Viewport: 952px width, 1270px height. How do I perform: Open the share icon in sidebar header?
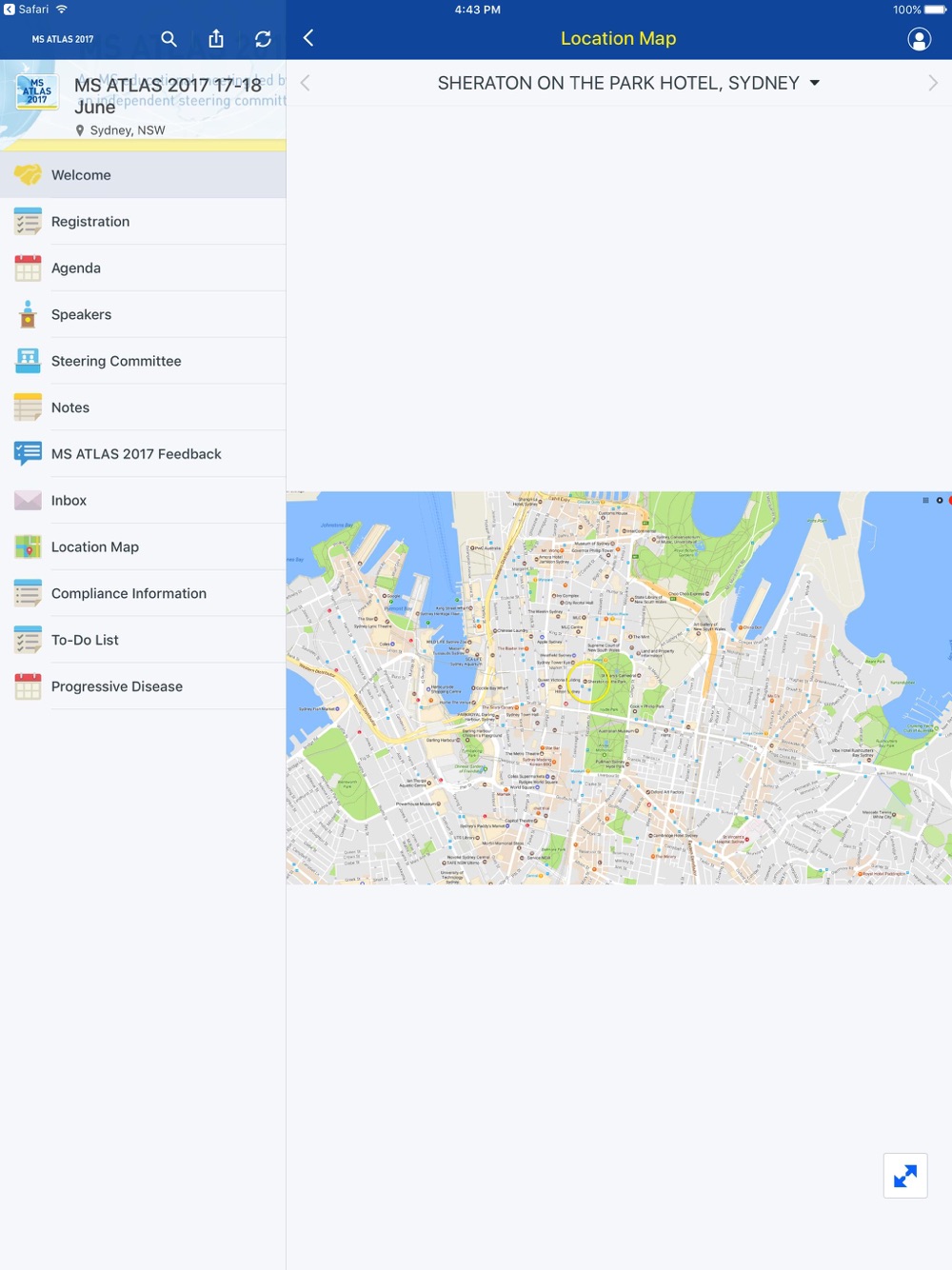tap(216, 39)
